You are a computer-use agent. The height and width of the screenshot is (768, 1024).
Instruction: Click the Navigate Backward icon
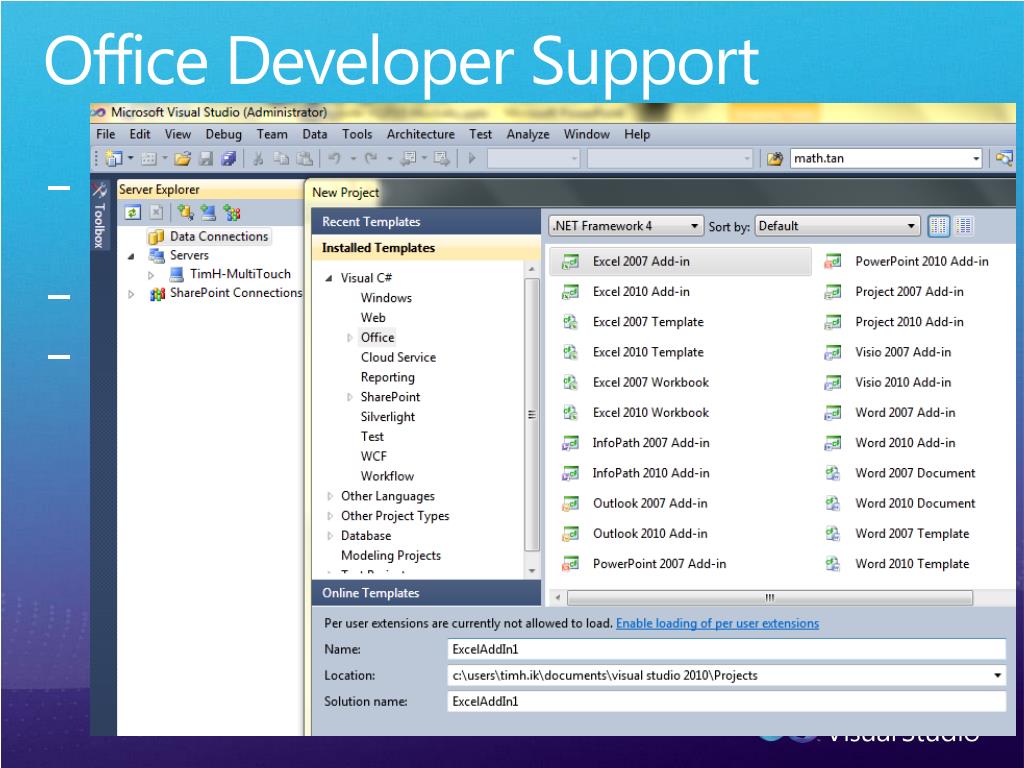tap(409, 158)
